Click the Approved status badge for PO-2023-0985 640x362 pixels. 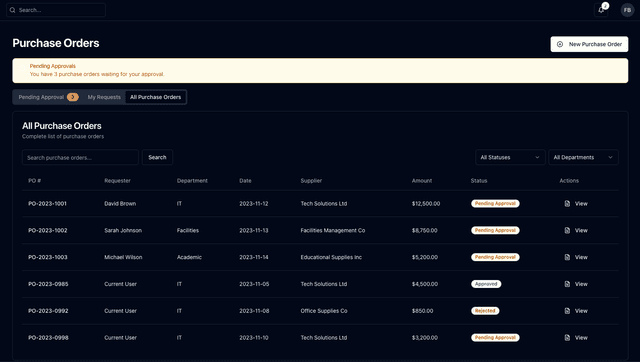tap(486, 284)
